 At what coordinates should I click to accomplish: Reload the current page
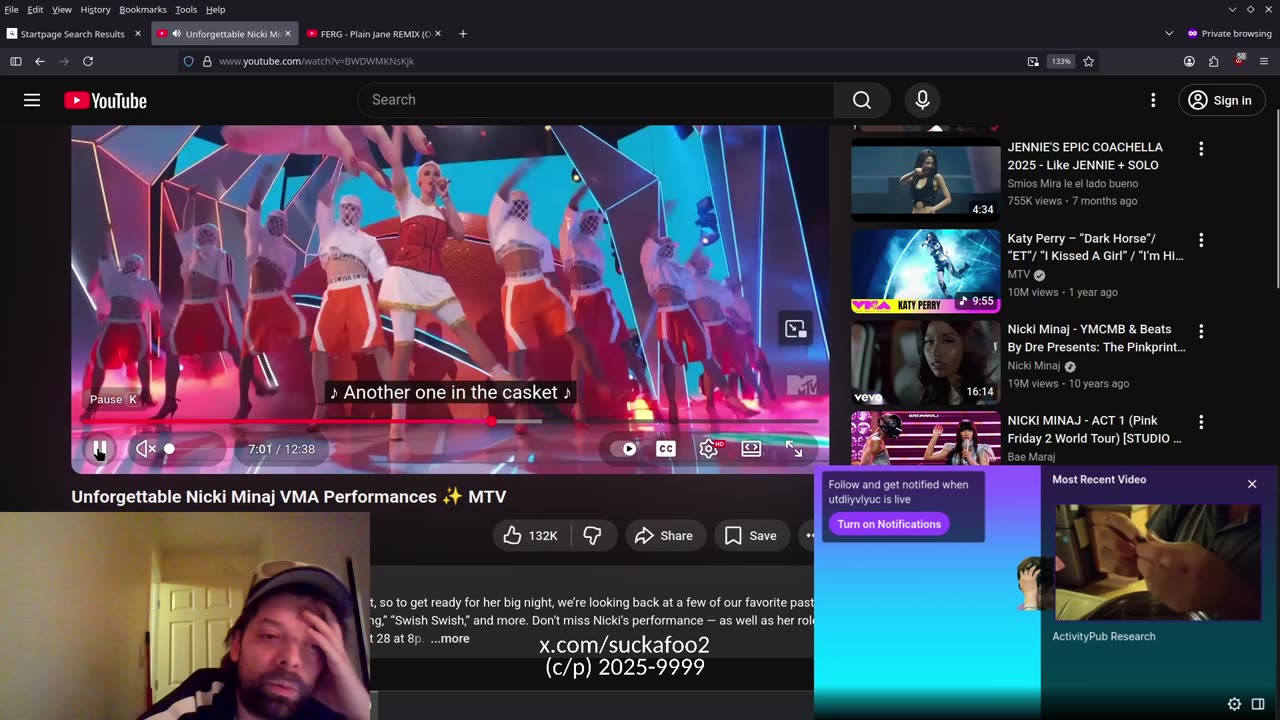pos(88,61)
